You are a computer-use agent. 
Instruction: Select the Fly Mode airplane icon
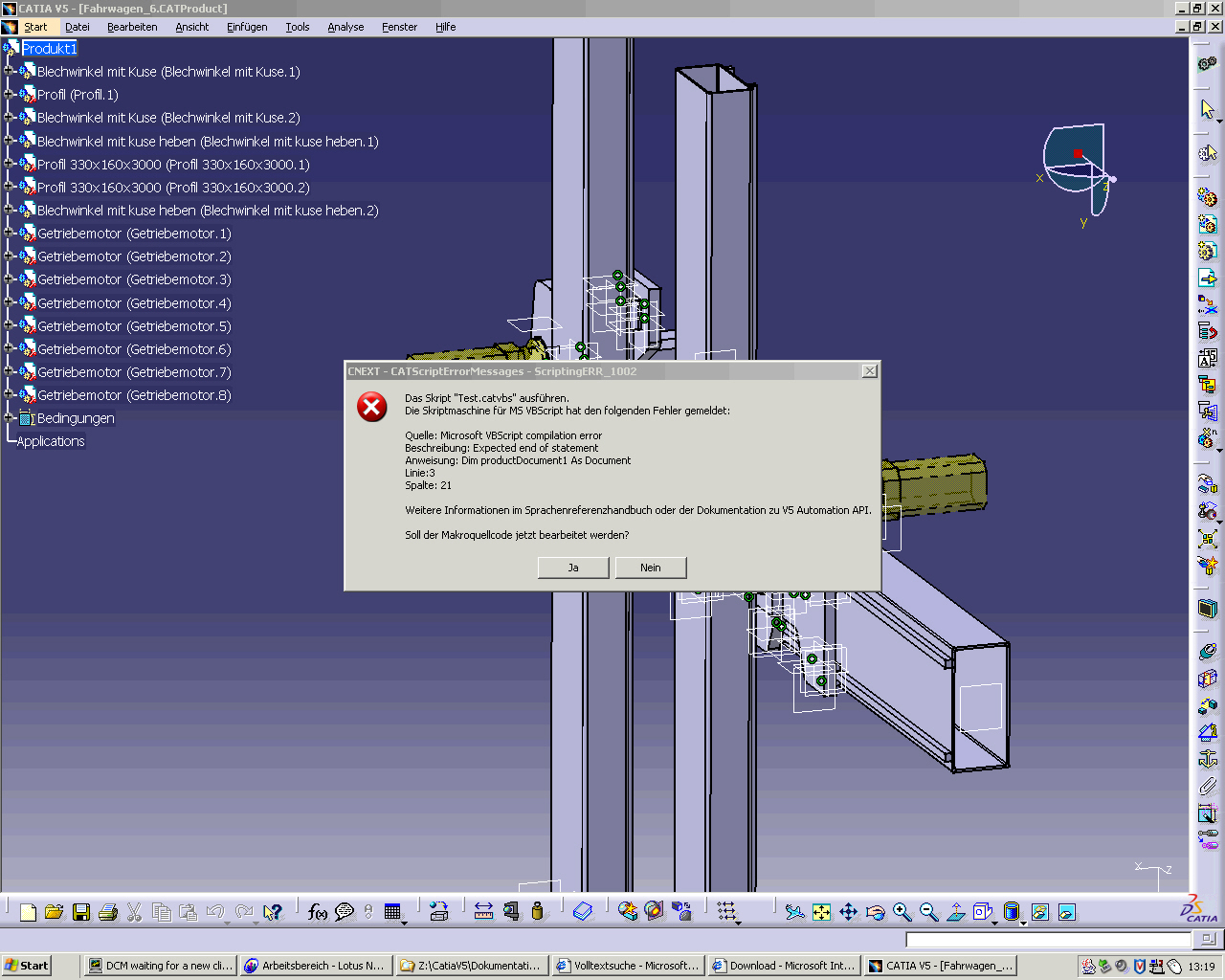pyautogui.click(x=794, y=912)
